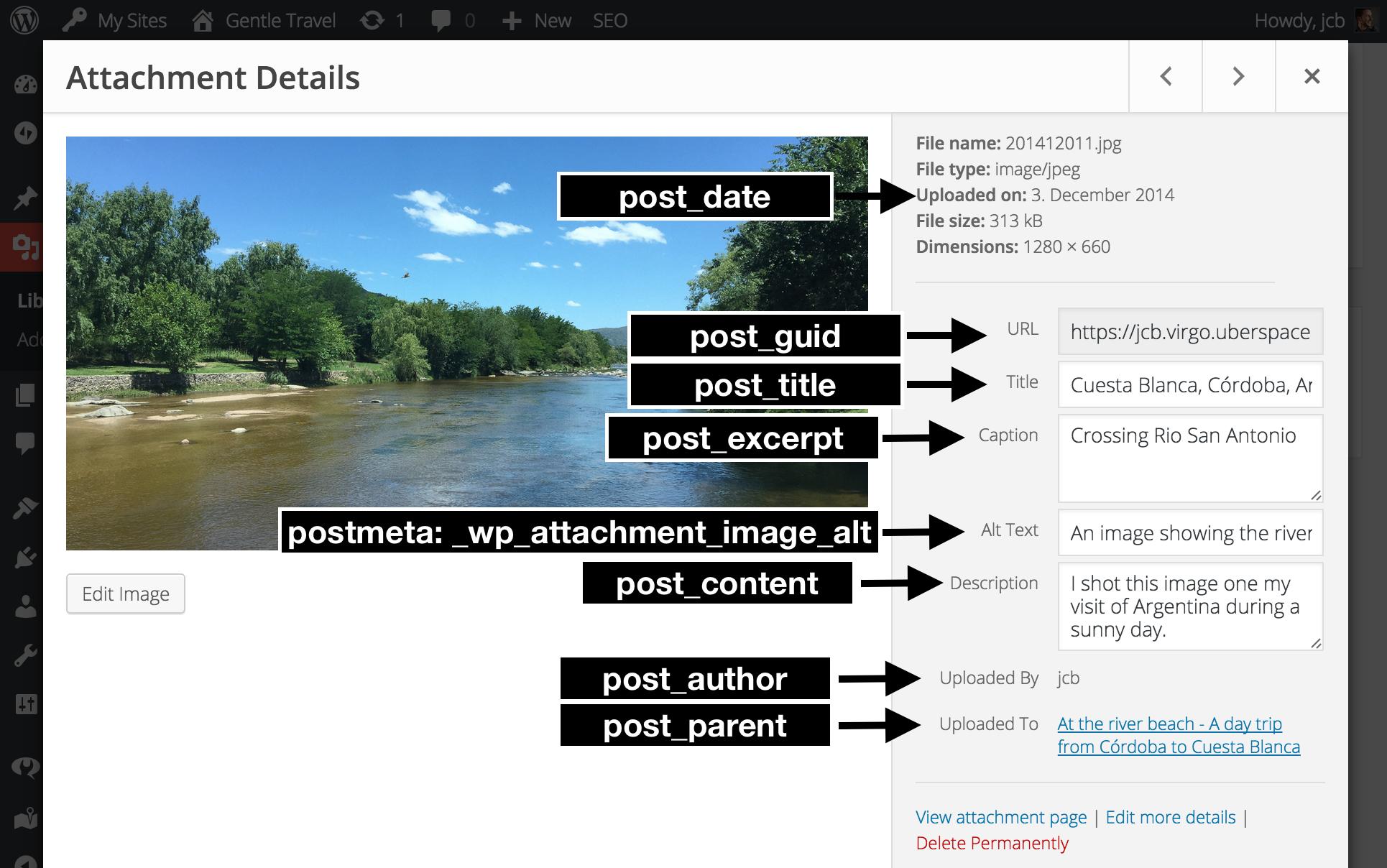Click the Edit Image button
This screenshot has height=868, width=1387.
126,593
